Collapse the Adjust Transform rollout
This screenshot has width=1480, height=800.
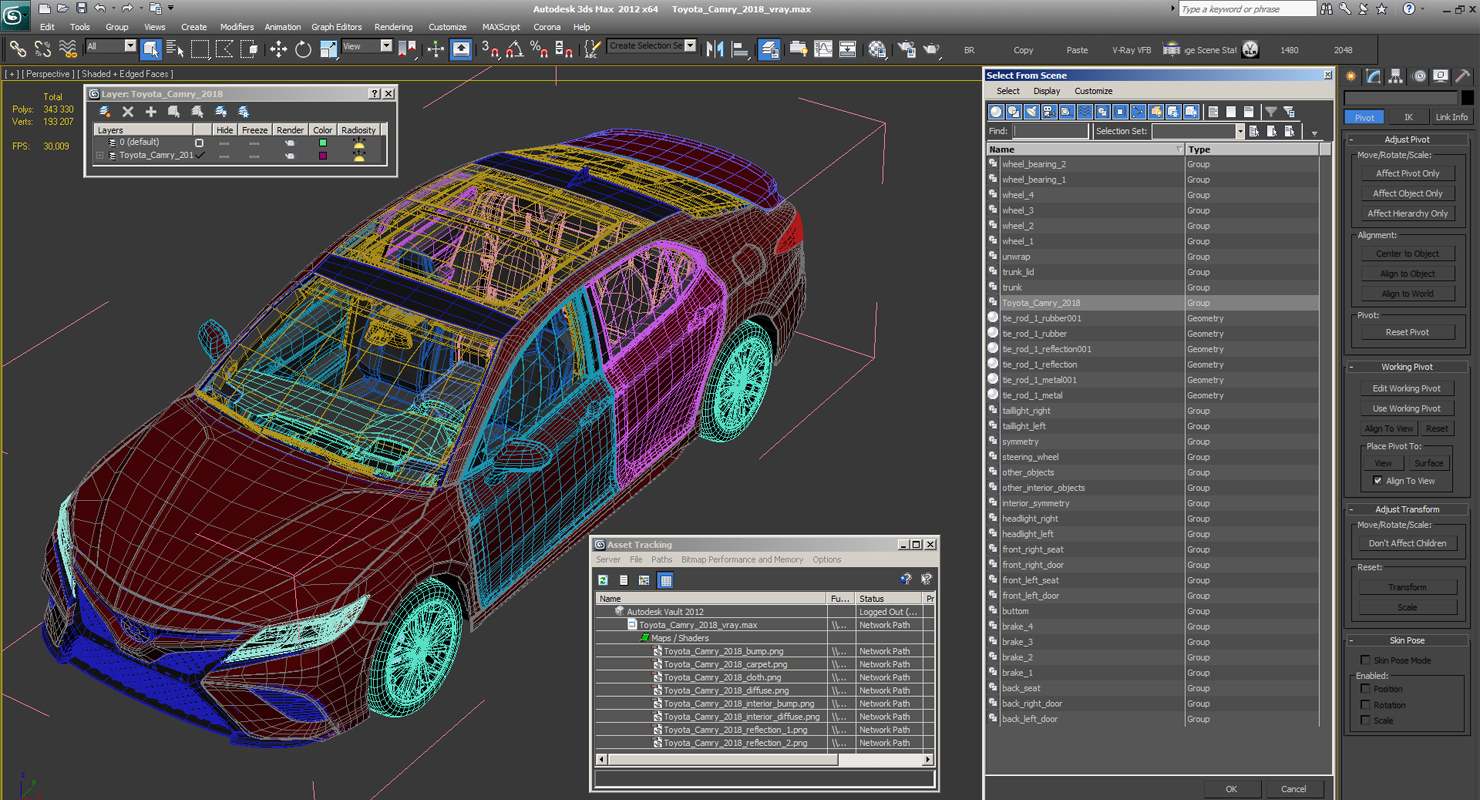(x=1406, y=509)
